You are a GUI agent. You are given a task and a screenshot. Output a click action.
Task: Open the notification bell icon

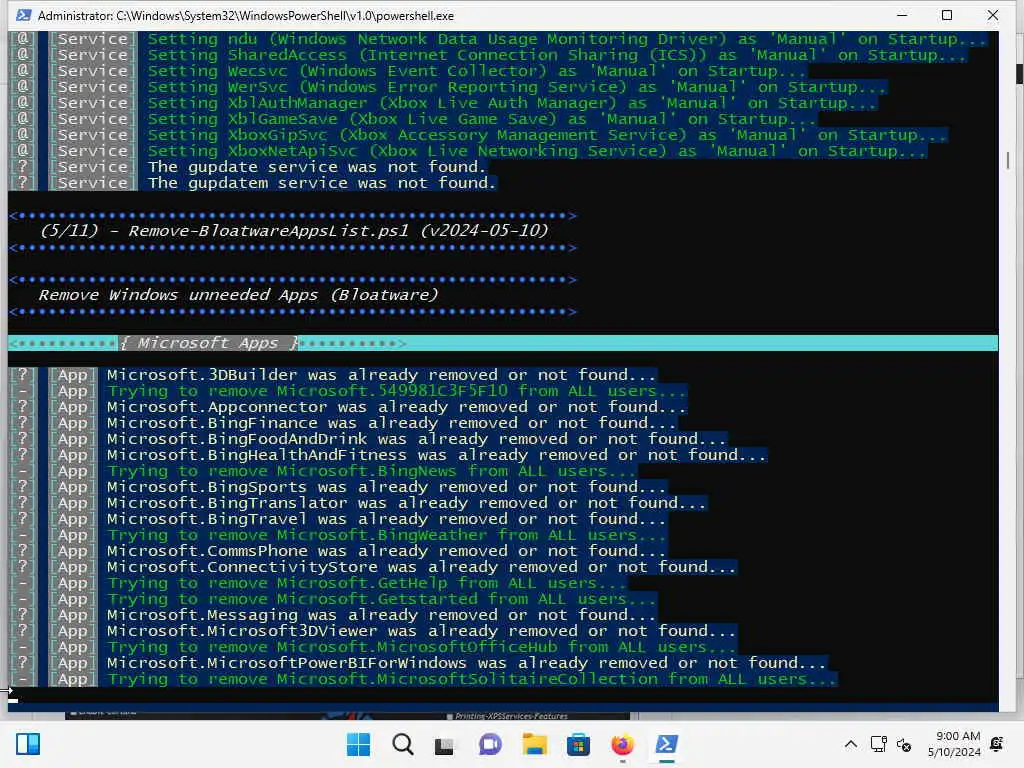pos(997,744)
